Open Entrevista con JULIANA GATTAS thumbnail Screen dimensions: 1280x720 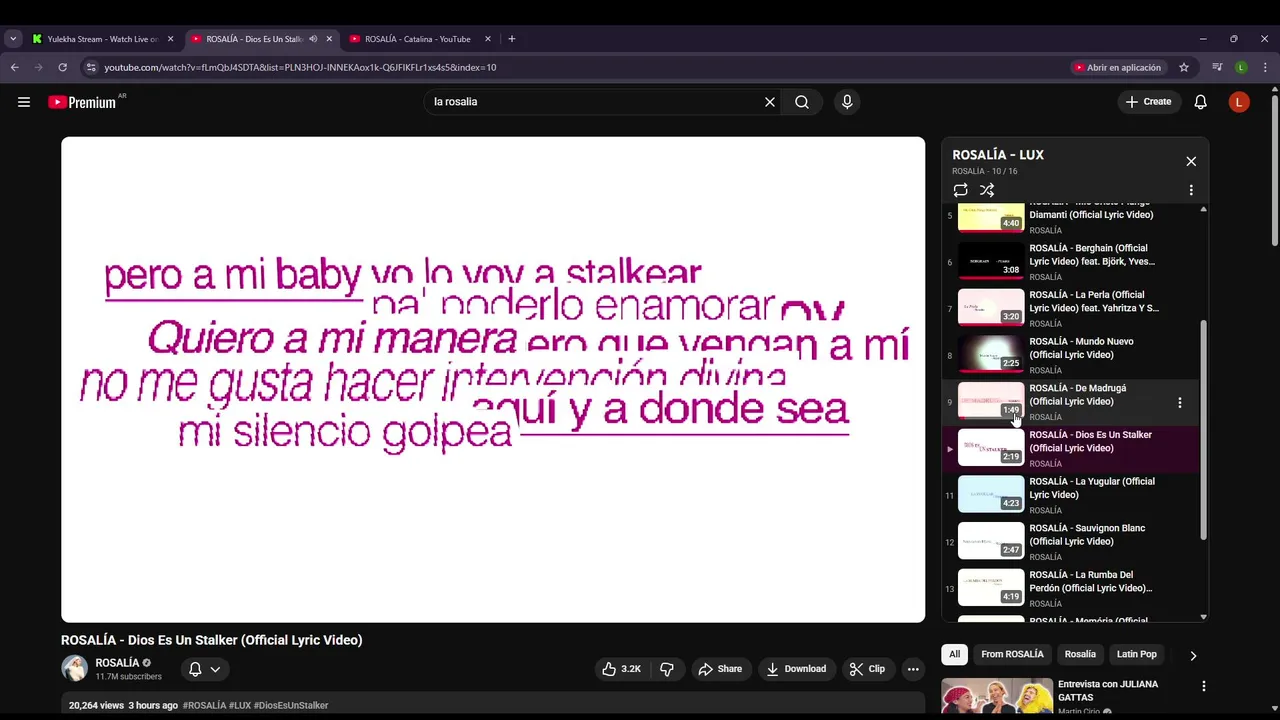[997, 697]
